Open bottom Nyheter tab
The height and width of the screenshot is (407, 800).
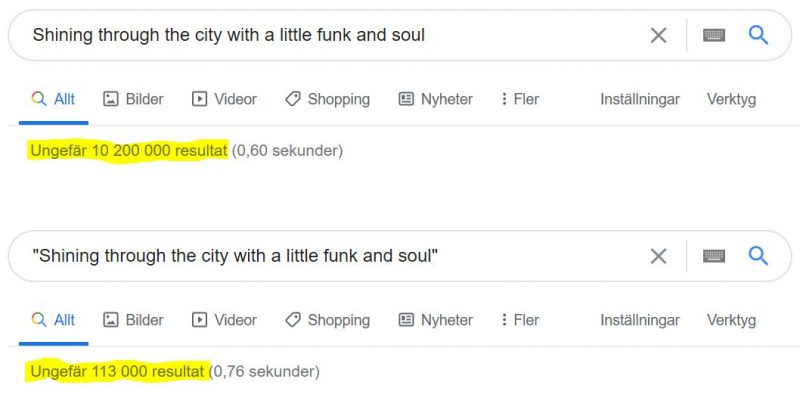tap(435, 320)
